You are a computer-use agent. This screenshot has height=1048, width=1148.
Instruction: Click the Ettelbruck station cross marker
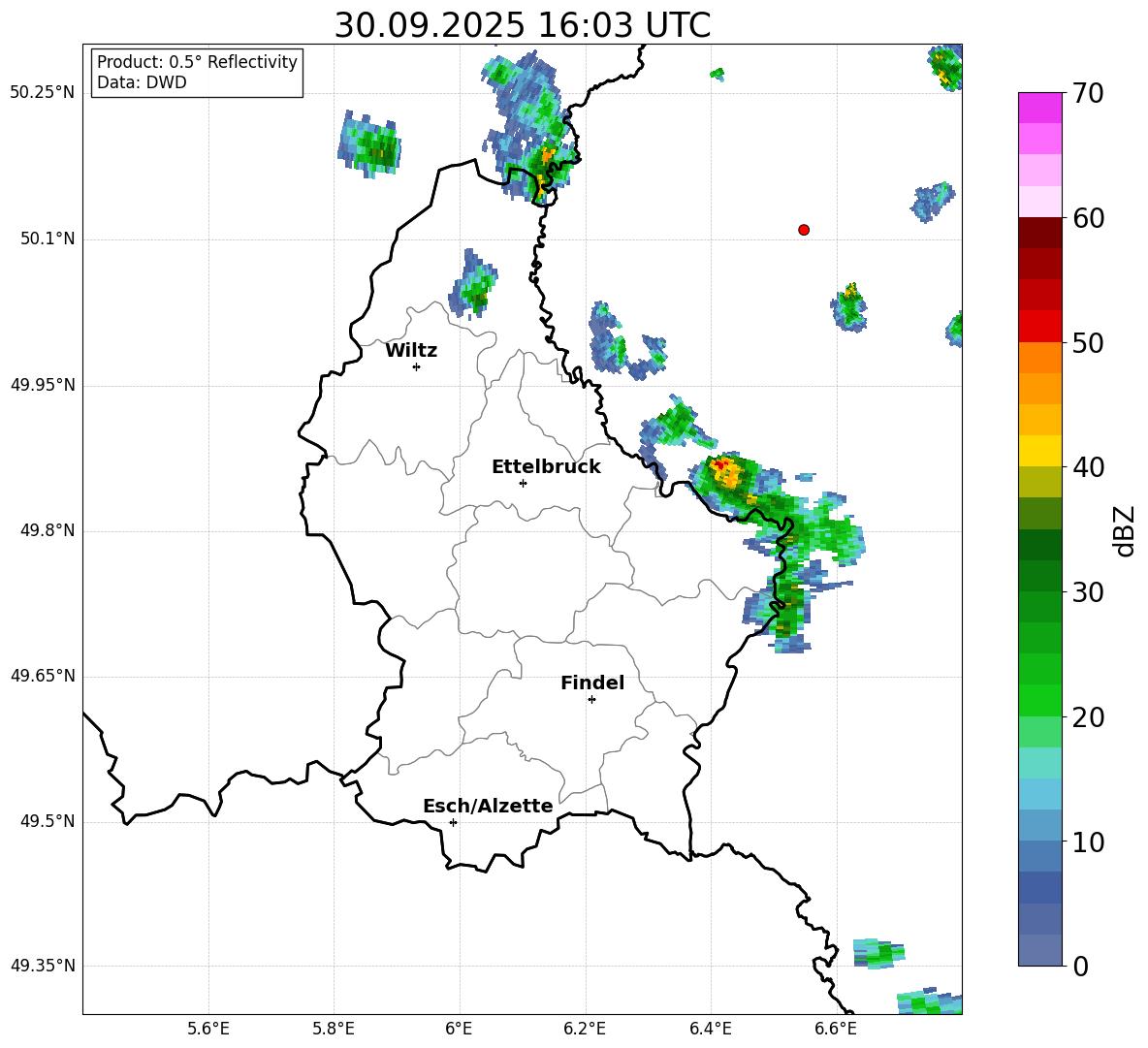point(523,483)
